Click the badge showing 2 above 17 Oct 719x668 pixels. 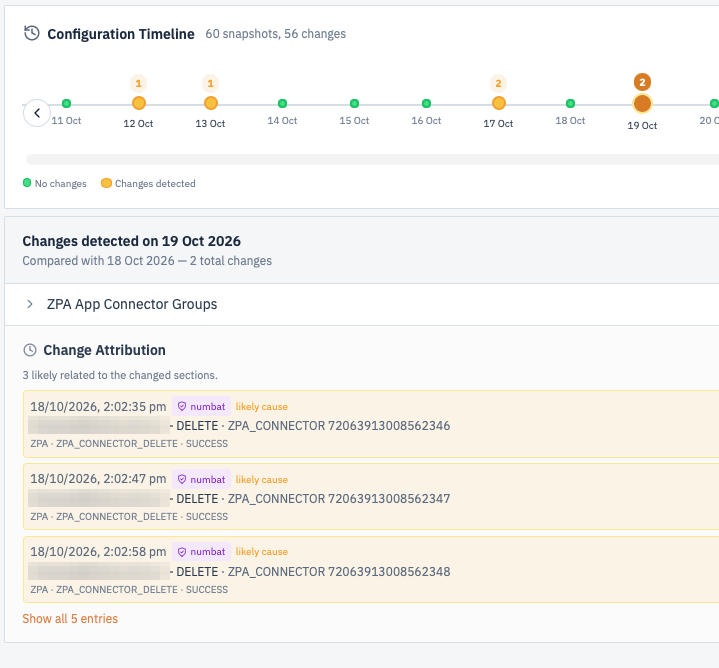498,83
